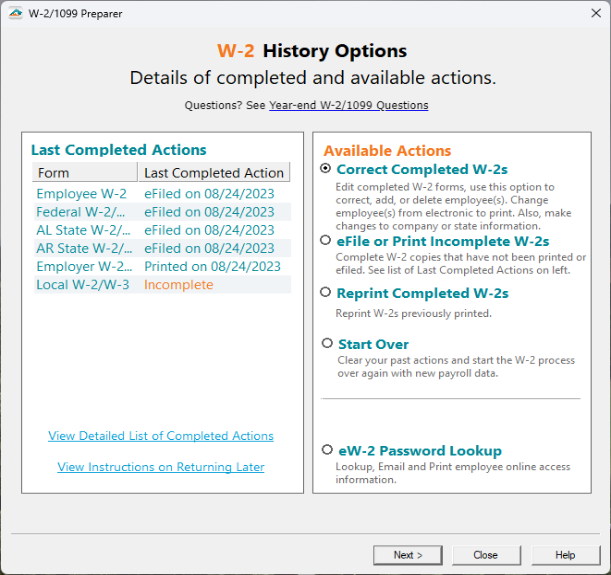Image resolution: width=611 pixels, height=575 pixels.
Task: Open View Detailed List of Completed Actions
Action: point(161,436)
